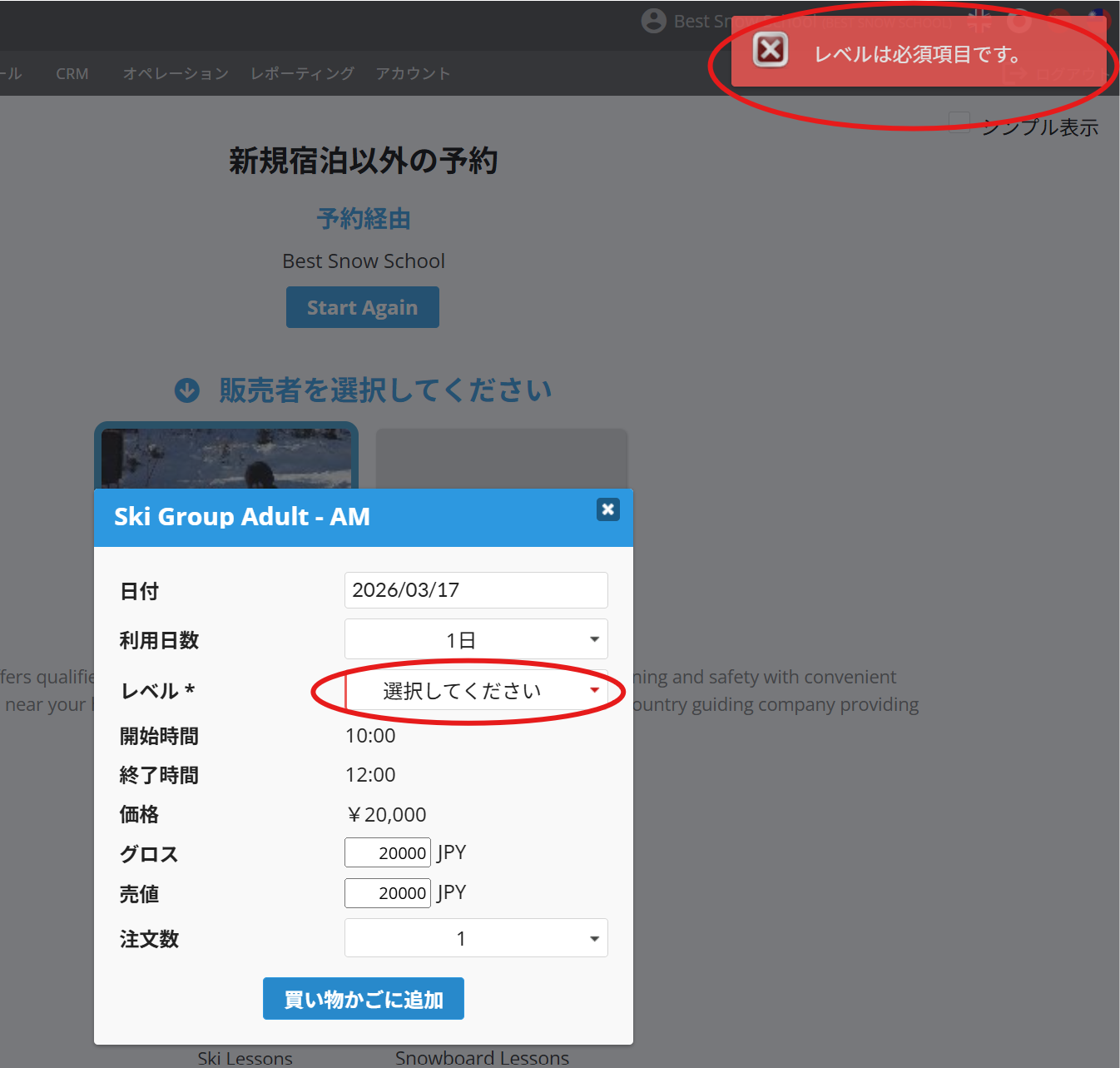Click the 売値 price input field
The width and height of the screenshot is (1120, 1068).
pyautogui.click(x=387, y=893)
